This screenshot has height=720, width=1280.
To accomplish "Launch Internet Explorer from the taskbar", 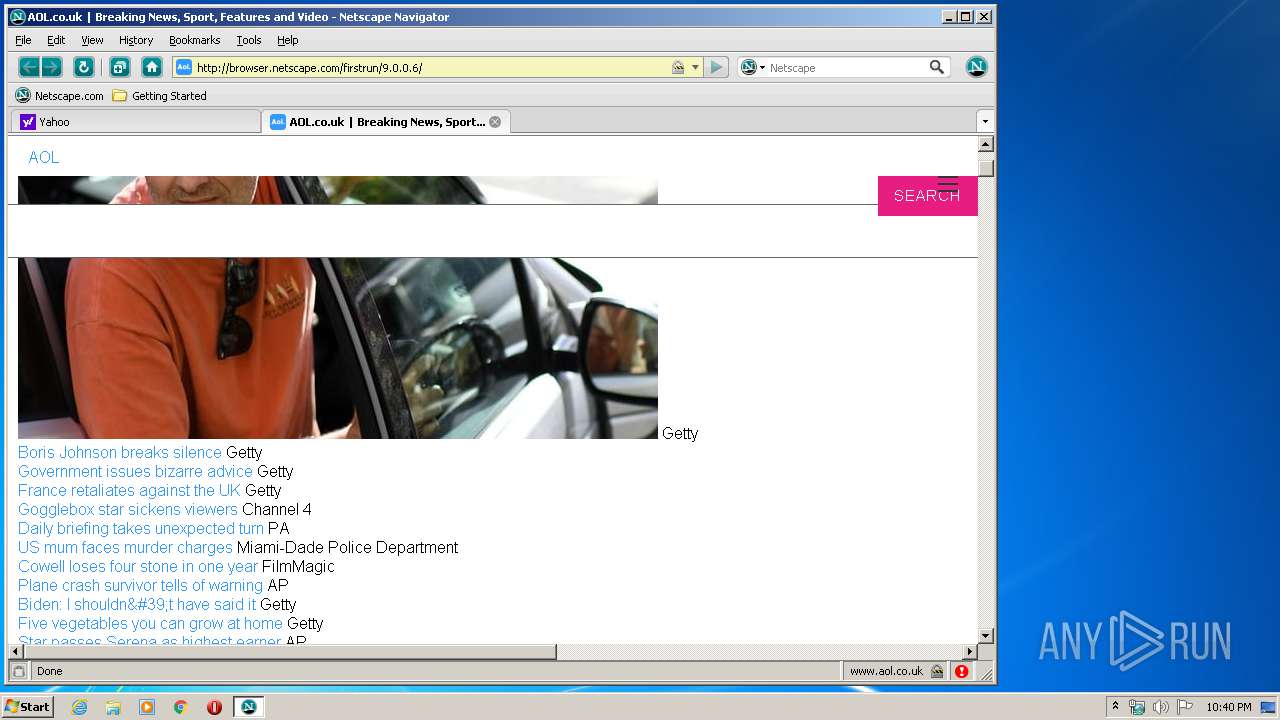I will [x=79, y=707].
